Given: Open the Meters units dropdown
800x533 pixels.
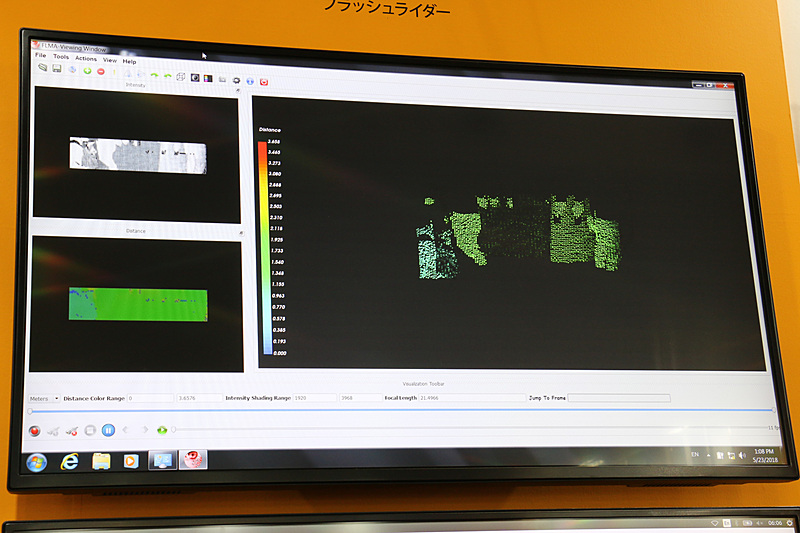Looking at the screenshot, I should click(x=44, y=398).
